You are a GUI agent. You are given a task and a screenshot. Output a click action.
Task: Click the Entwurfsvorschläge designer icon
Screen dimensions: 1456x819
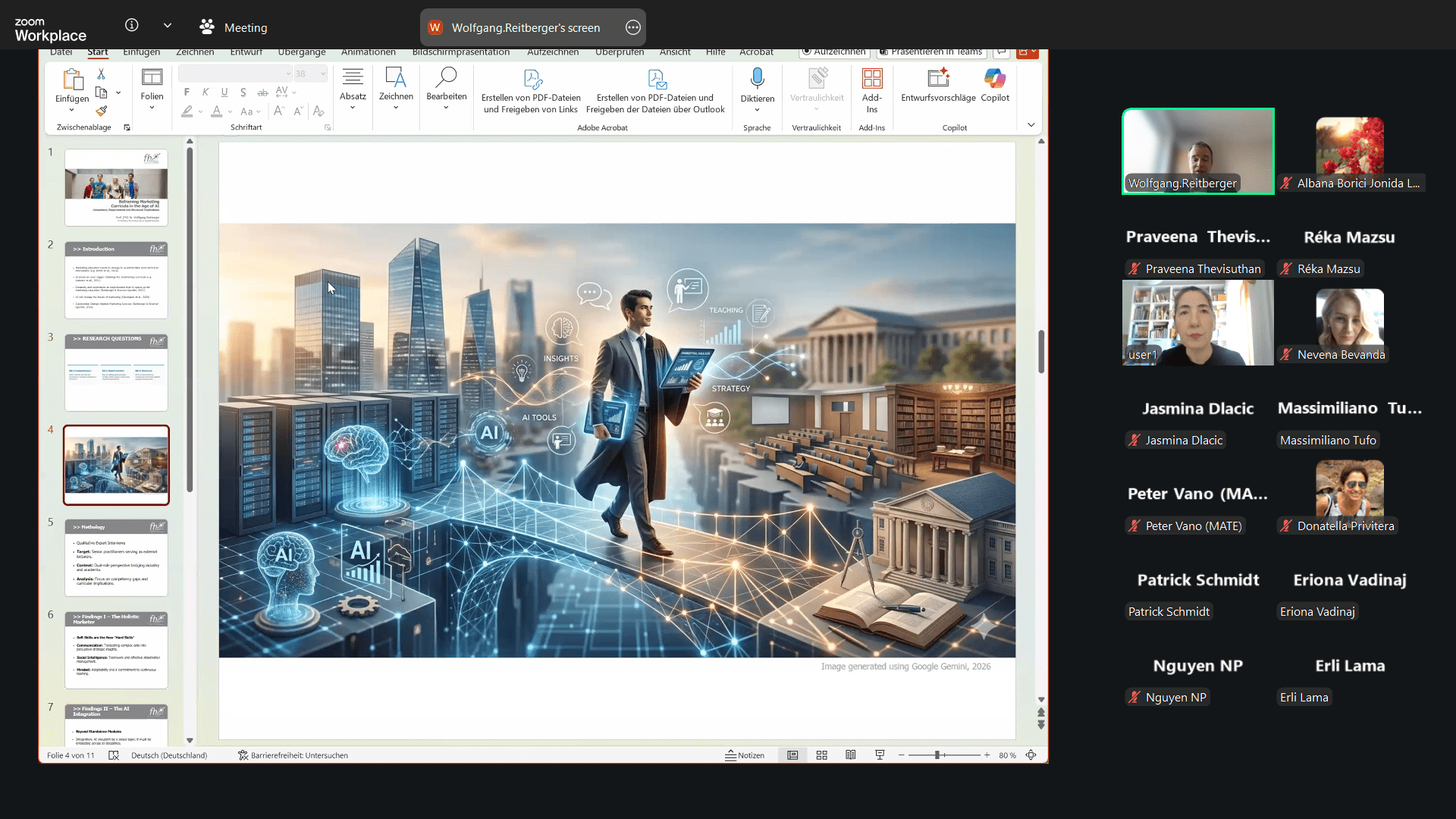click(x=938, y=79)
